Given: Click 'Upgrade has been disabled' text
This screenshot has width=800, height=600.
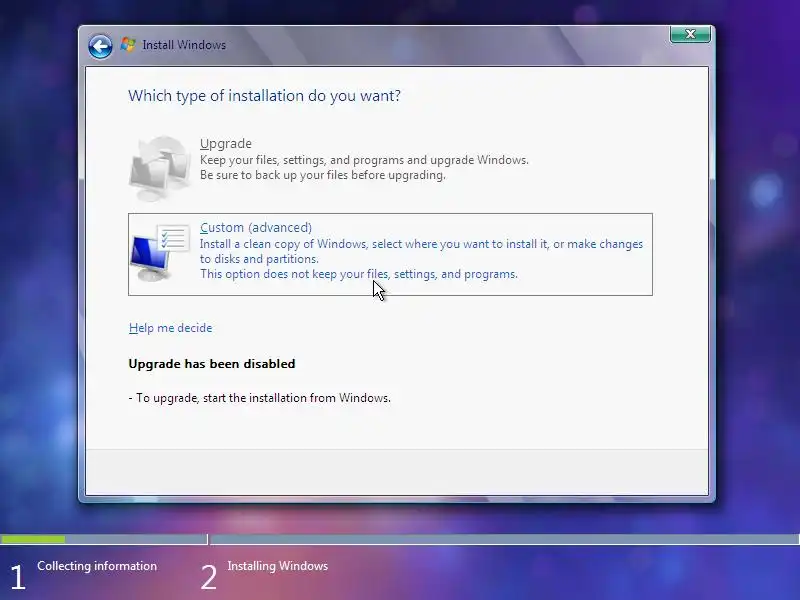Looking at the screenshot, I should [212, 364].
